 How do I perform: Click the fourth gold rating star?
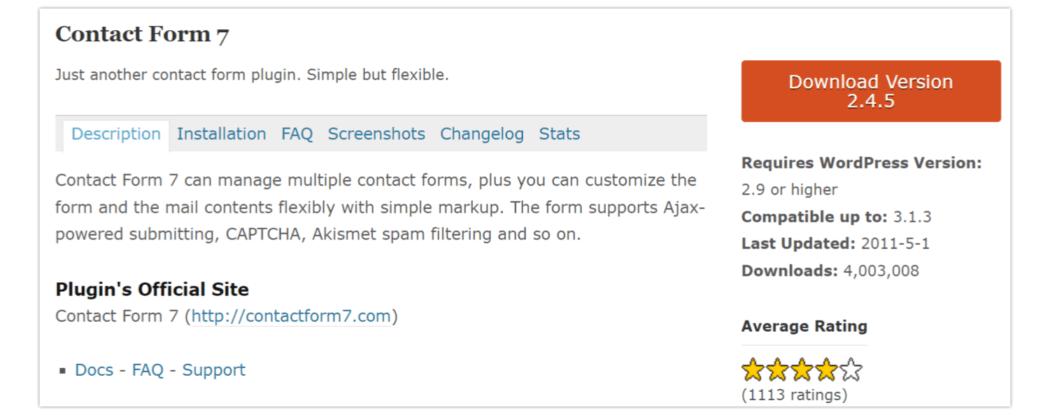[826, 369]
